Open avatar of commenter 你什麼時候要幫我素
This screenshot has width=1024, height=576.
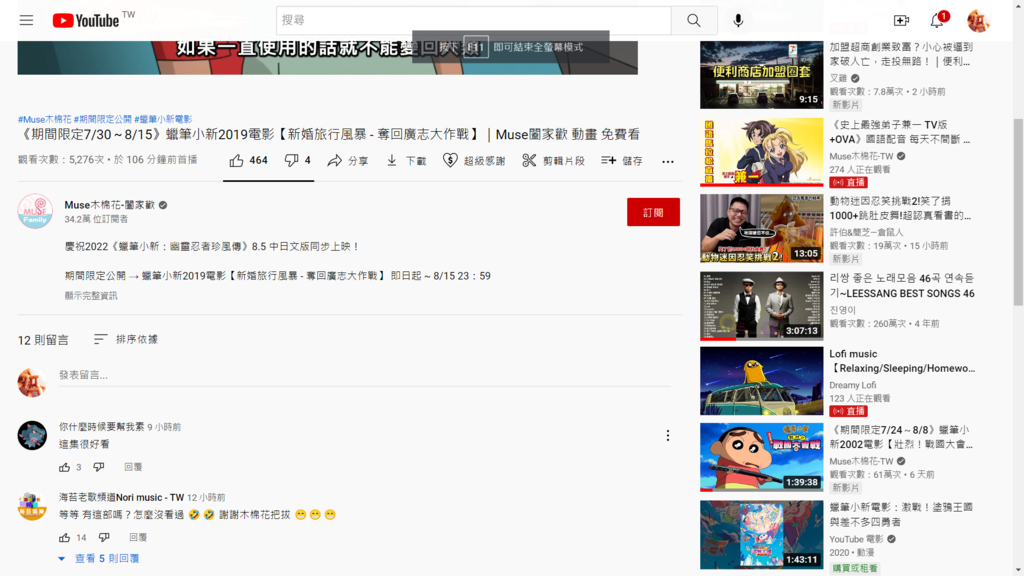tap(32, 436)
